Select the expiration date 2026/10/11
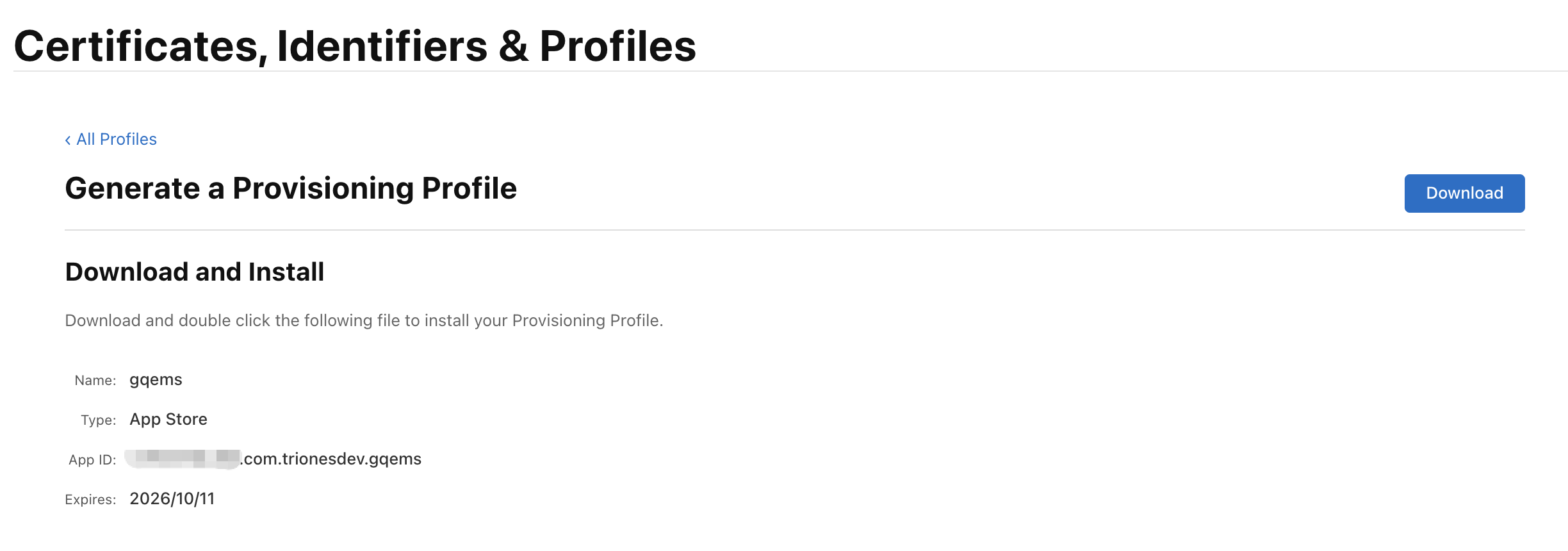The image size is (1568, 551). point(172,498)
